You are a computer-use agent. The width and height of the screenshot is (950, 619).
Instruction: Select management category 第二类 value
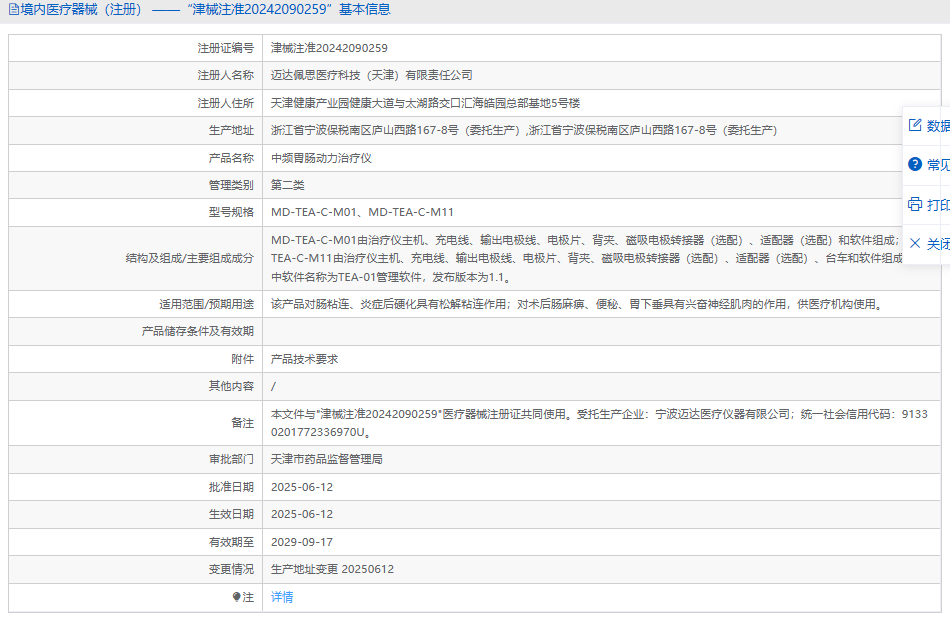point(288,185)
